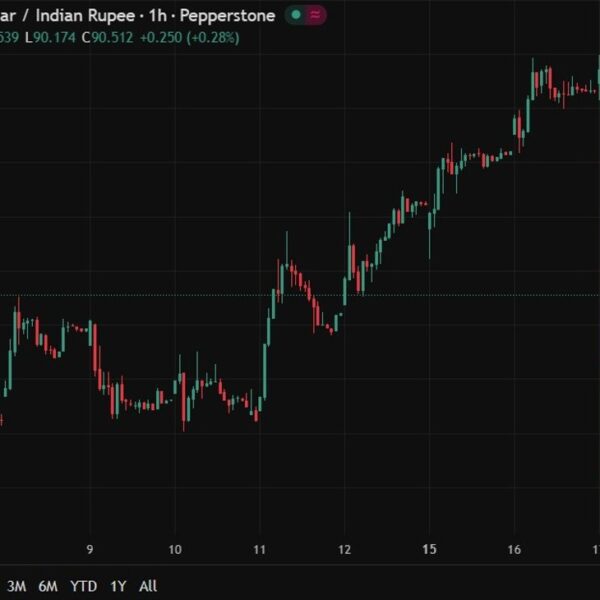Select the 3M time range
Screen dimensions: 600x600
coord(17,586)
